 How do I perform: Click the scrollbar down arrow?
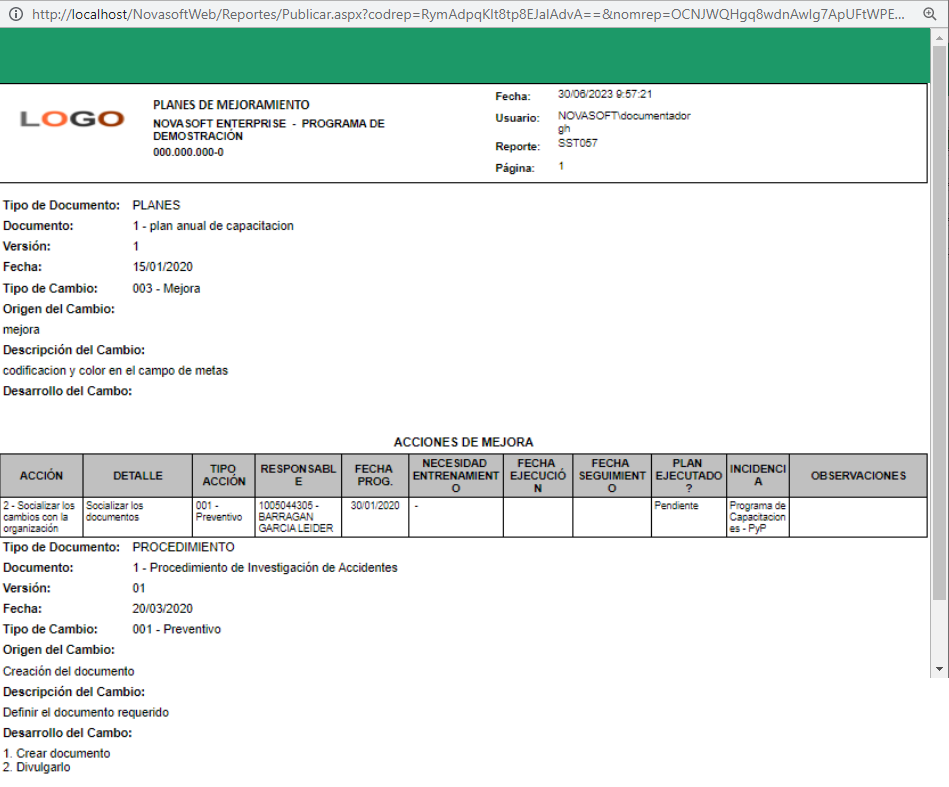click(x=939, y=669)
